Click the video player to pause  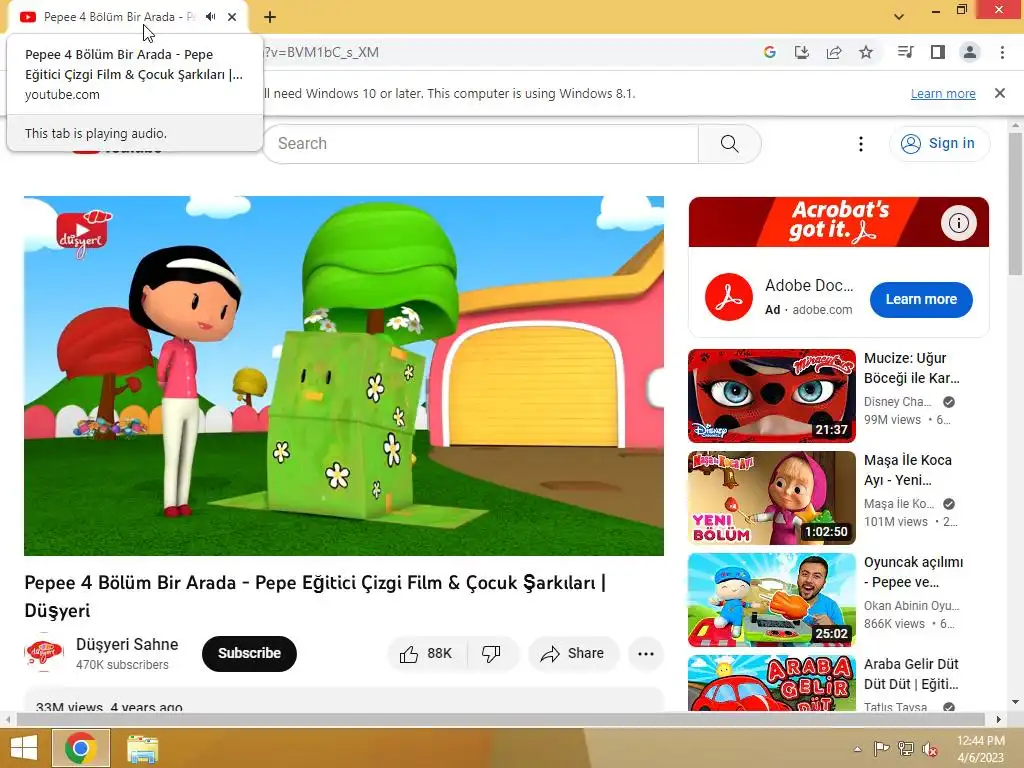point(344,376)
